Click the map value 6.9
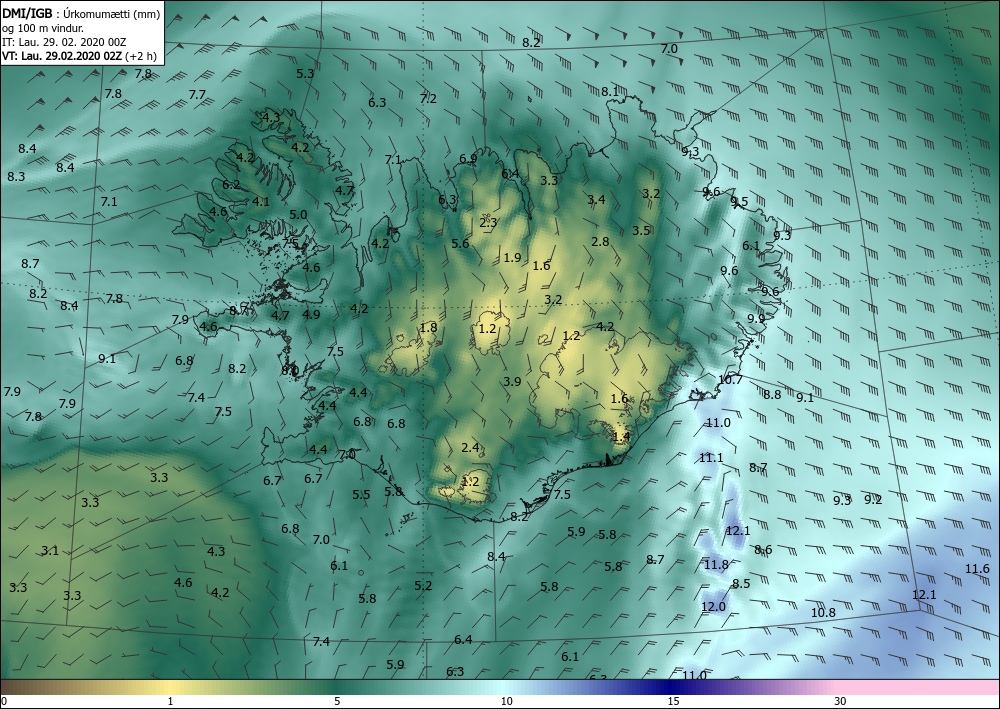Image resolution: width=1000 pixels, height=709 pixels. point(468,159)
